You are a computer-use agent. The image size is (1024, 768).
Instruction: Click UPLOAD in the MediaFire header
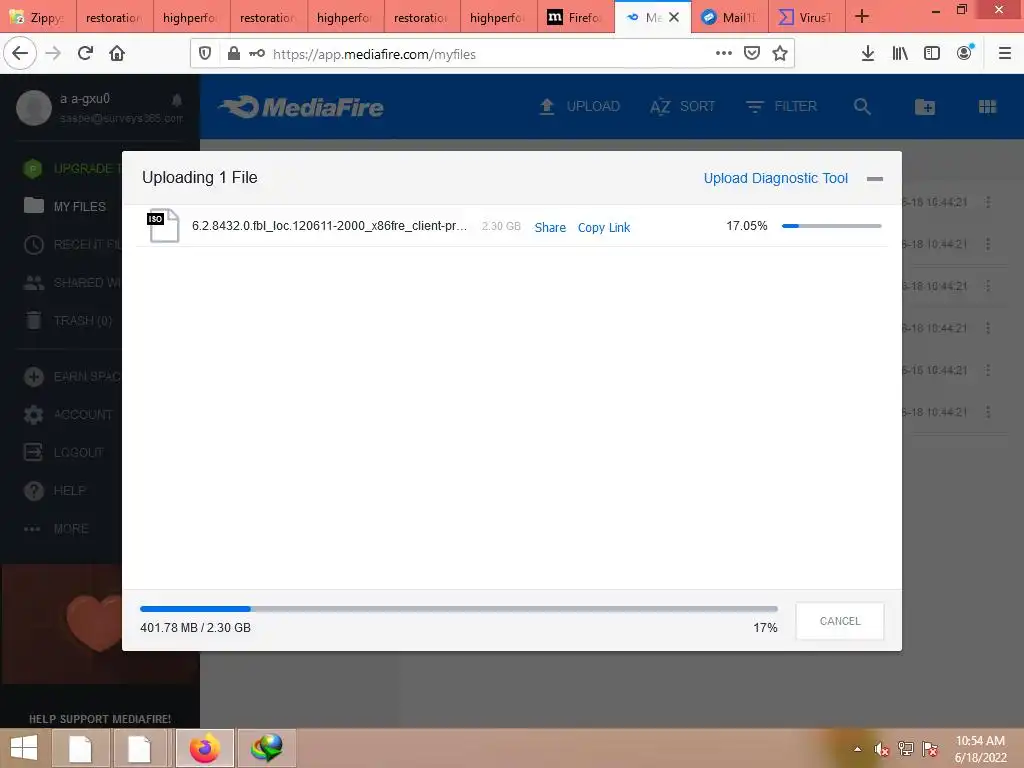point(579,106)
